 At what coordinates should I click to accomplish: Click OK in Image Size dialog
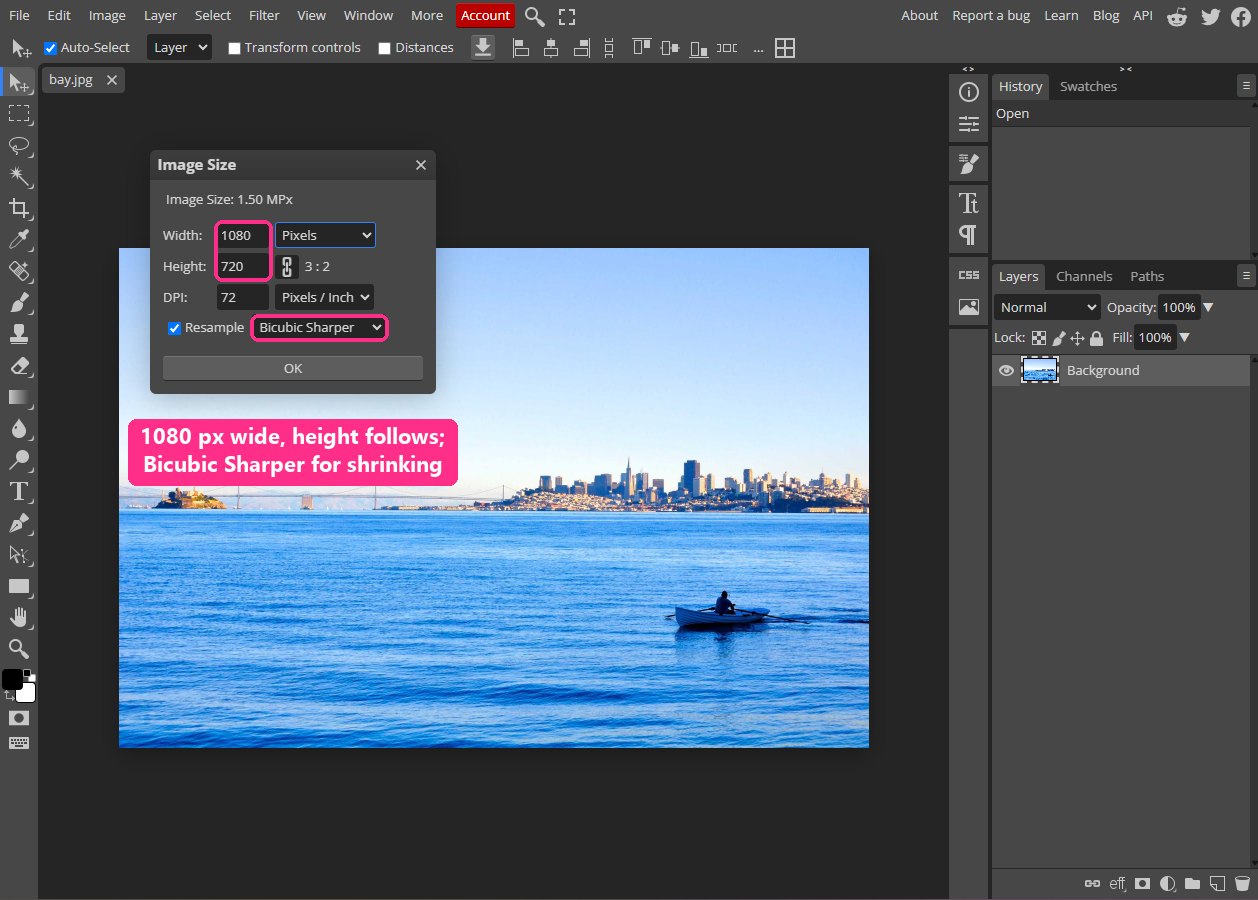pyautogui.click(x=293, y=368)
